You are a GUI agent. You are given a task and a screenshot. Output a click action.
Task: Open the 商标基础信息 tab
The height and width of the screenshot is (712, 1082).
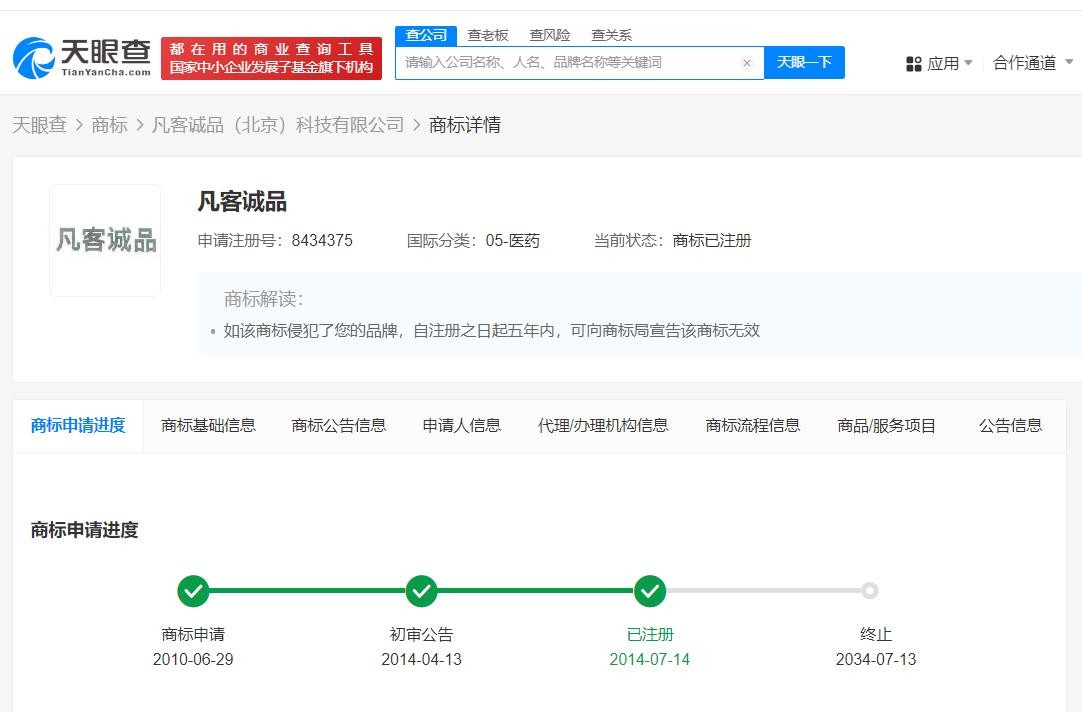point(208,425)
